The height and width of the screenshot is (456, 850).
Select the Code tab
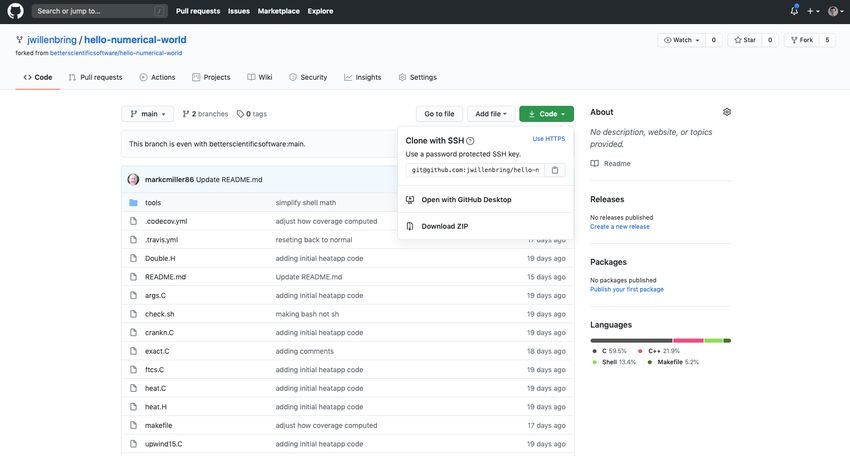click(38, 77)
